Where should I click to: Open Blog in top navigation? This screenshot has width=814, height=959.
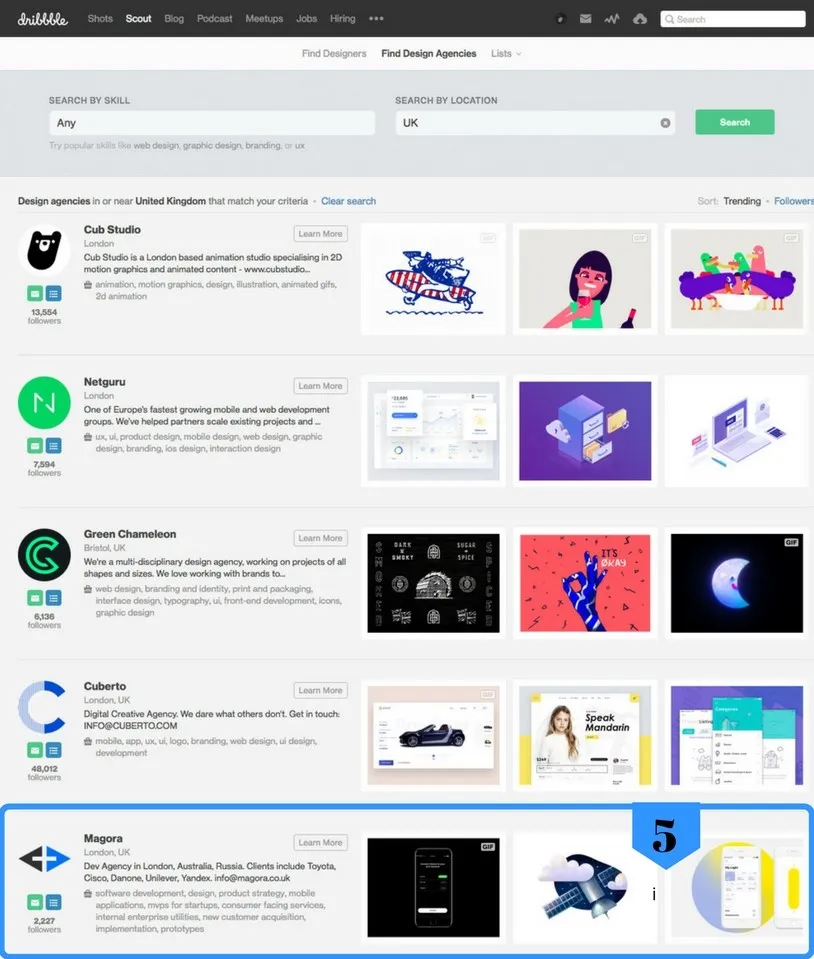[x=174, y=18]
